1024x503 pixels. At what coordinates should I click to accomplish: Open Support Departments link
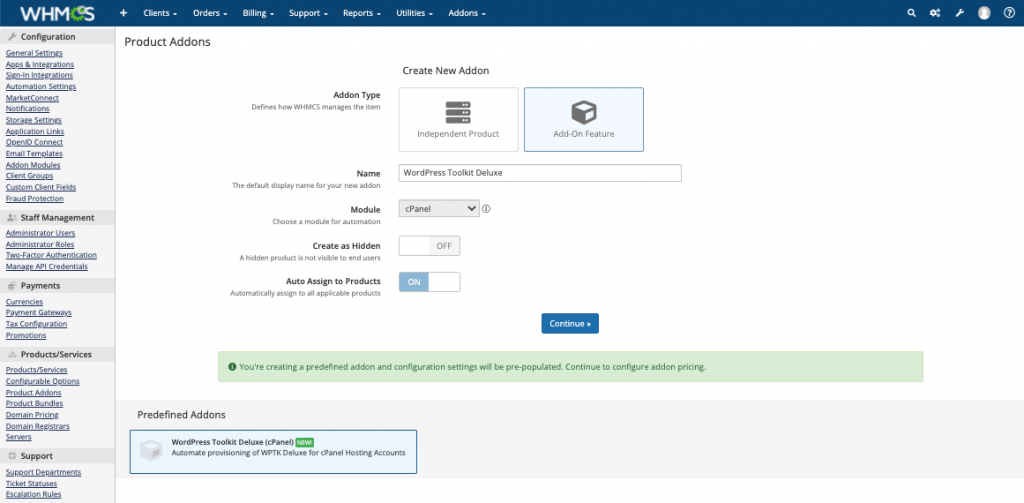(43, 472)
